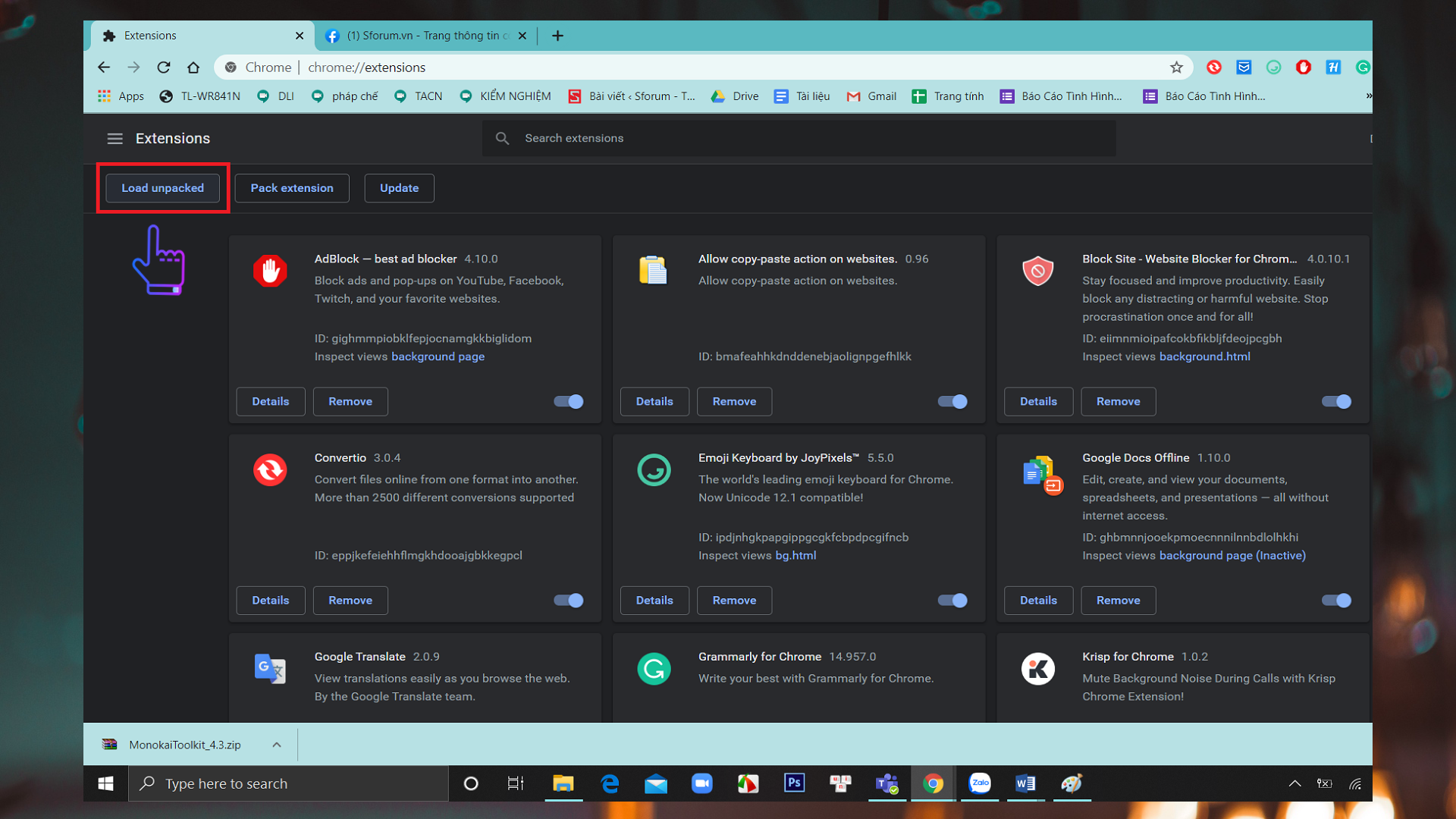Toggle the Convertio extension switch
The image size is (1456, 819).
point(569,600)
